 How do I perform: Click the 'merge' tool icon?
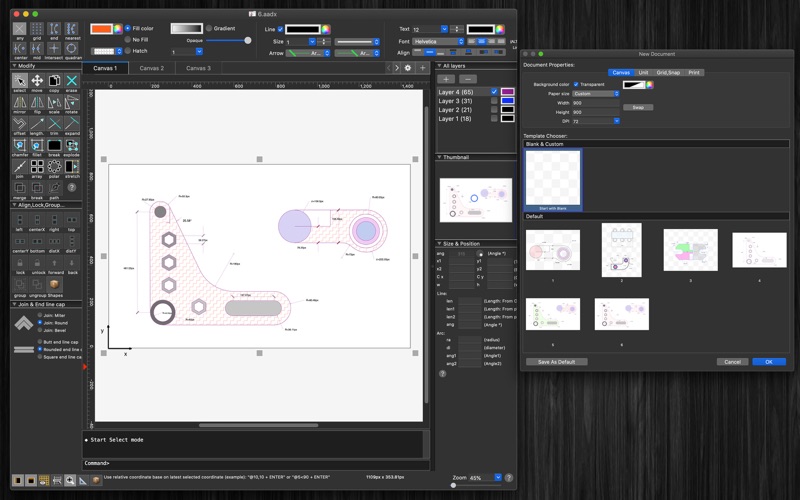[x=19, y=188]
